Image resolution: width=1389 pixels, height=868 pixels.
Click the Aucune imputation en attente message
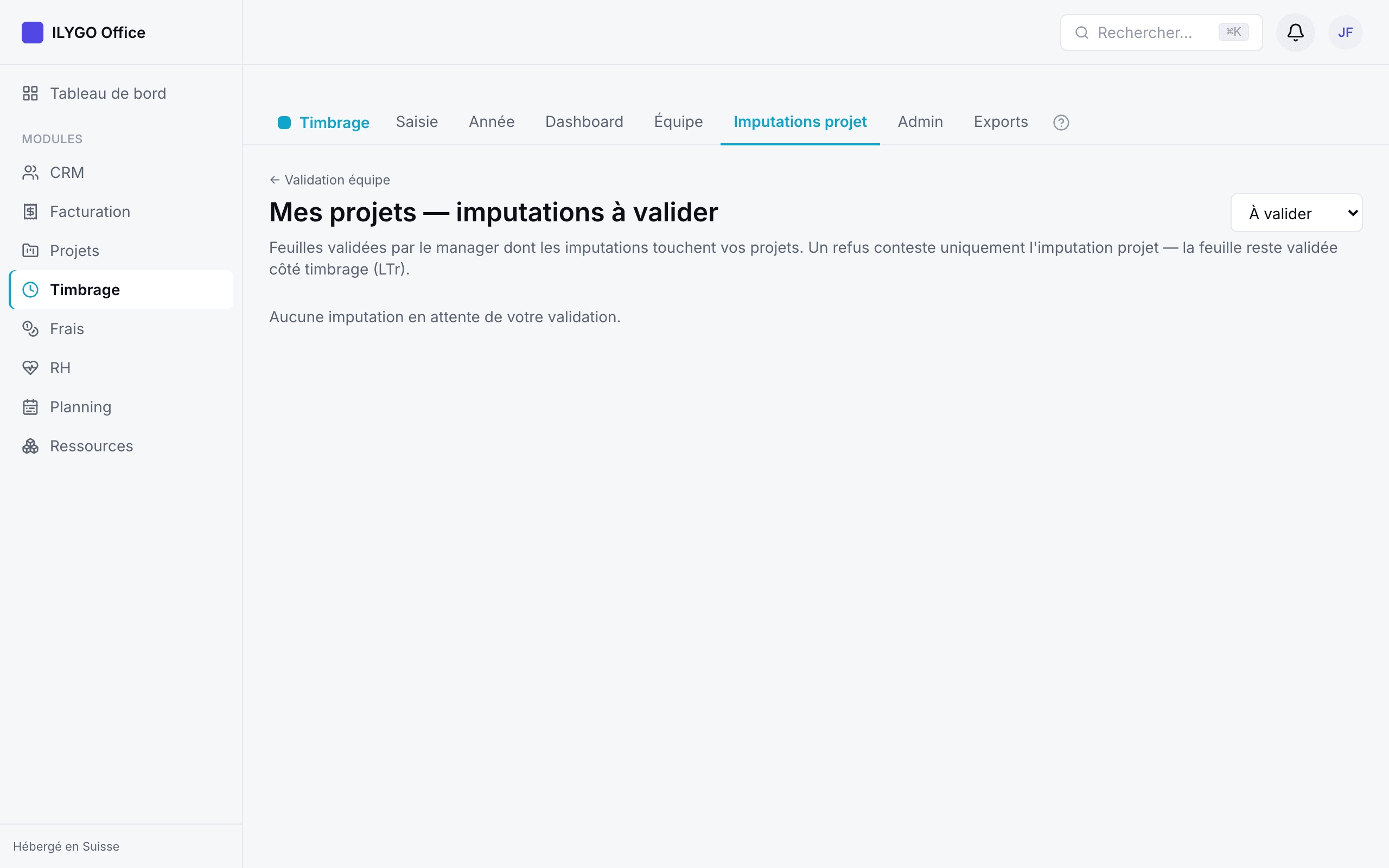click(445, 317)
